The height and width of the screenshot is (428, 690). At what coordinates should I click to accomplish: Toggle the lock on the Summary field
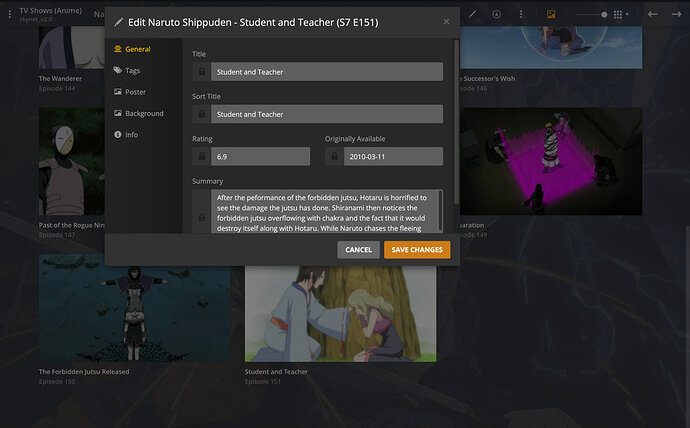pyautogui.click(x=202, y=217)
